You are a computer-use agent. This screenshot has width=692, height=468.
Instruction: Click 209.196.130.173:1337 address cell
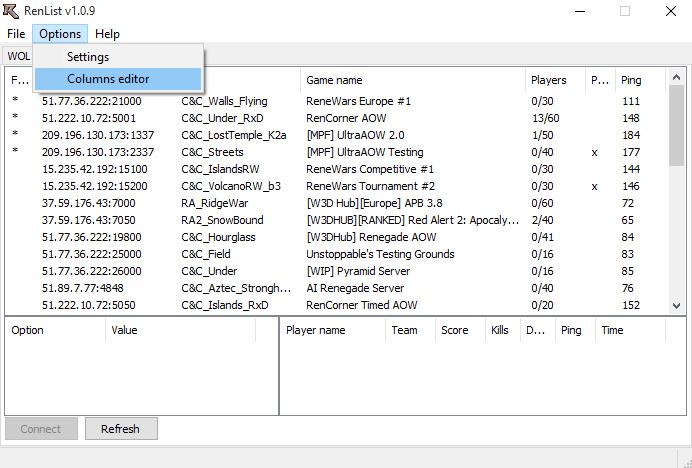tap(98, 135)
